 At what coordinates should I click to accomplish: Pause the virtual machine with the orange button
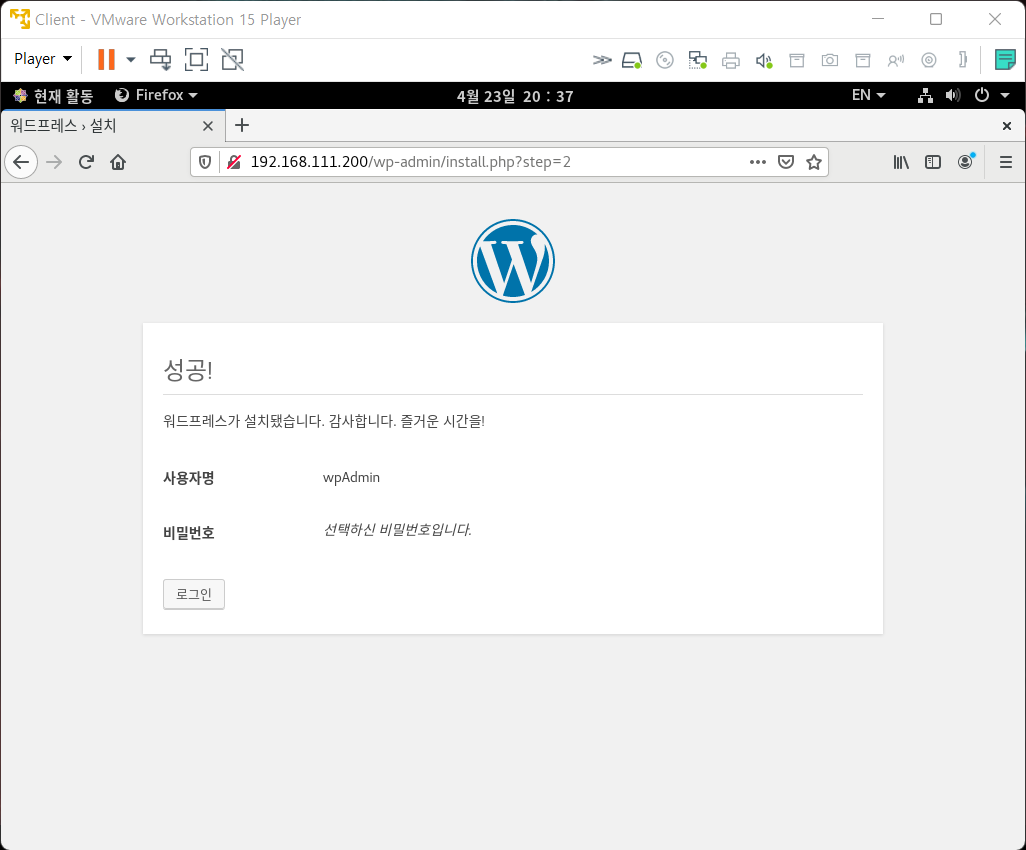click(x=106, y=59)
